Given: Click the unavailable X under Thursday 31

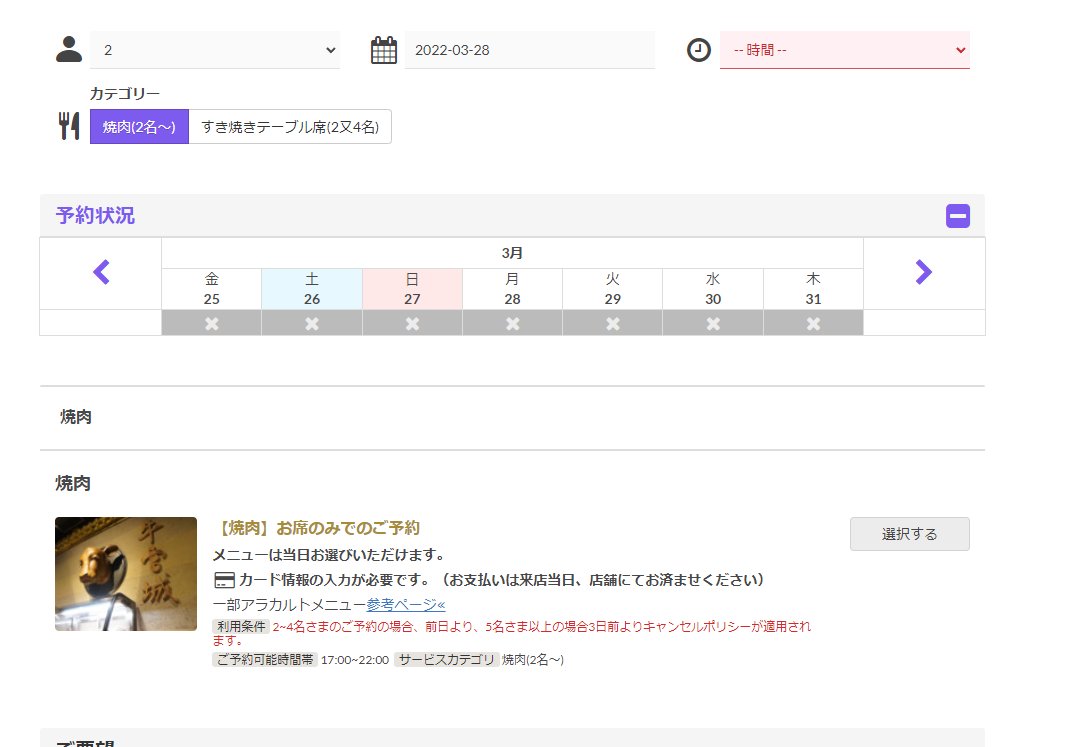Looking at the screenshot, I should 813,323.
